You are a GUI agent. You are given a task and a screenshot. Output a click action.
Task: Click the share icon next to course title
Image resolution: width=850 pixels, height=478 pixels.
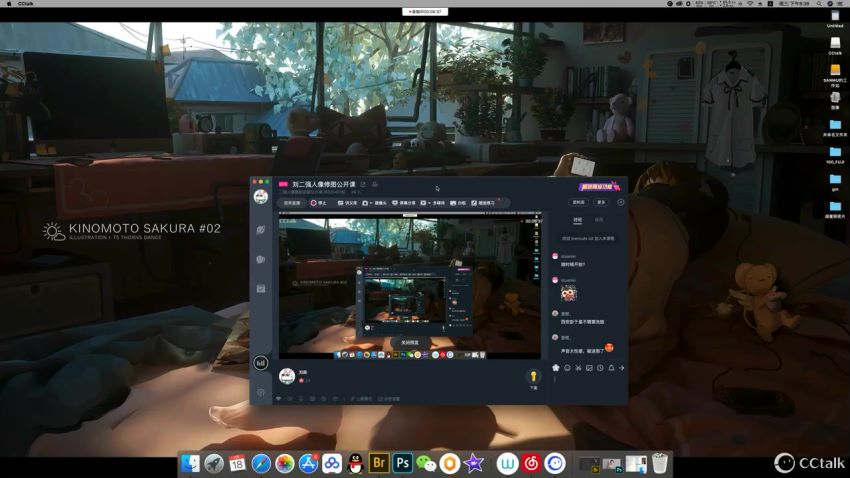[x=363, y=185]
